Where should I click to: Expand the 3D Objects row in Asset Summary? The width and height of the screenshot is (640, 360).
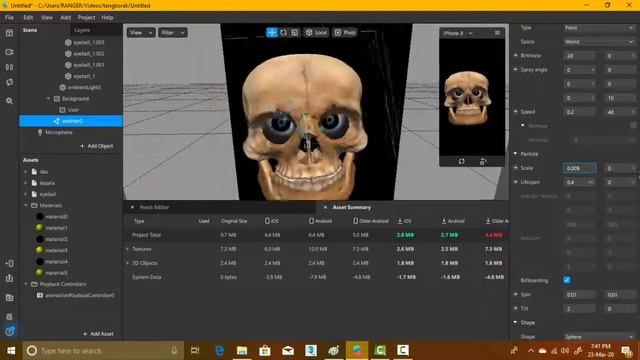pyautogui.click(x=127, y=263)
